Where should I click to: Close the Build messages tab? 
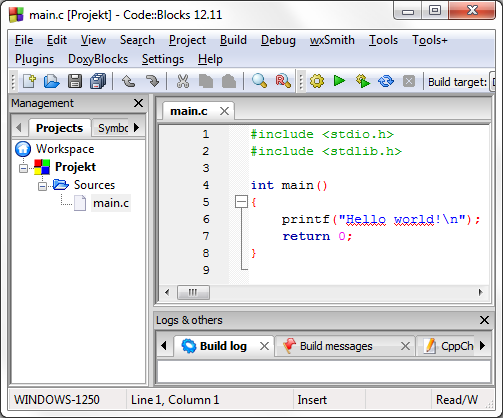click(405, 346)
